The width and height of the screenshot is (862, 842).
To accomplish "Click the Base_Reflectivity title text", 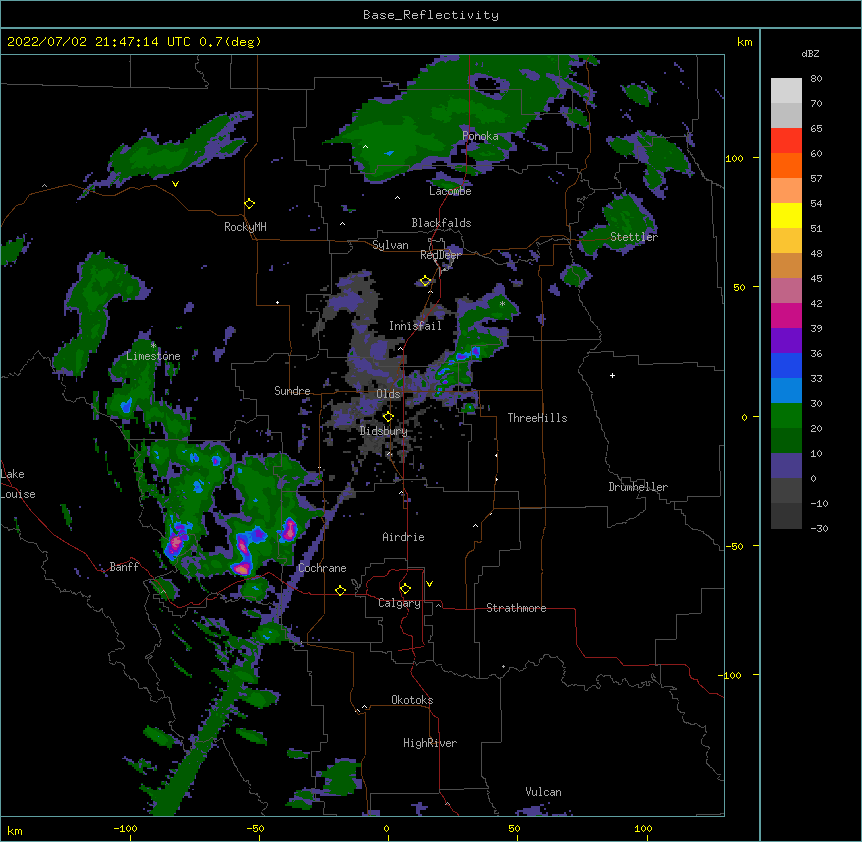I will [x=431, y=15].
